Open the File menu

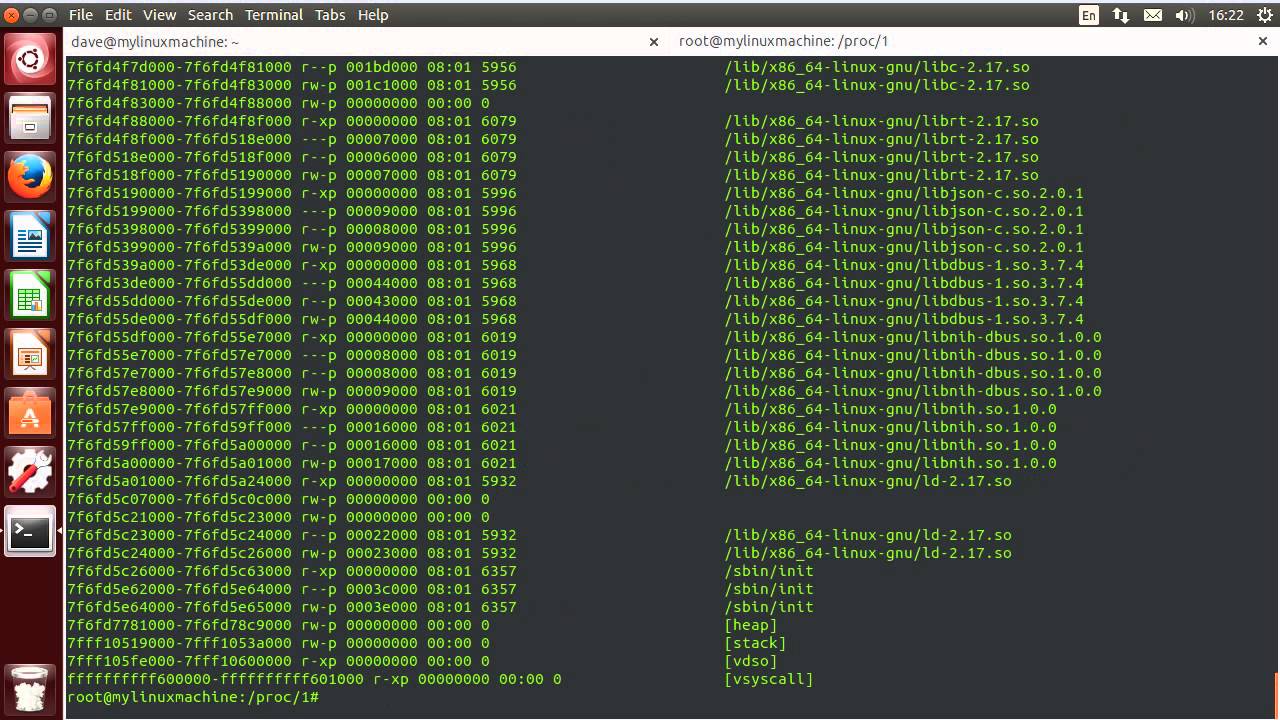pos(81,15)
